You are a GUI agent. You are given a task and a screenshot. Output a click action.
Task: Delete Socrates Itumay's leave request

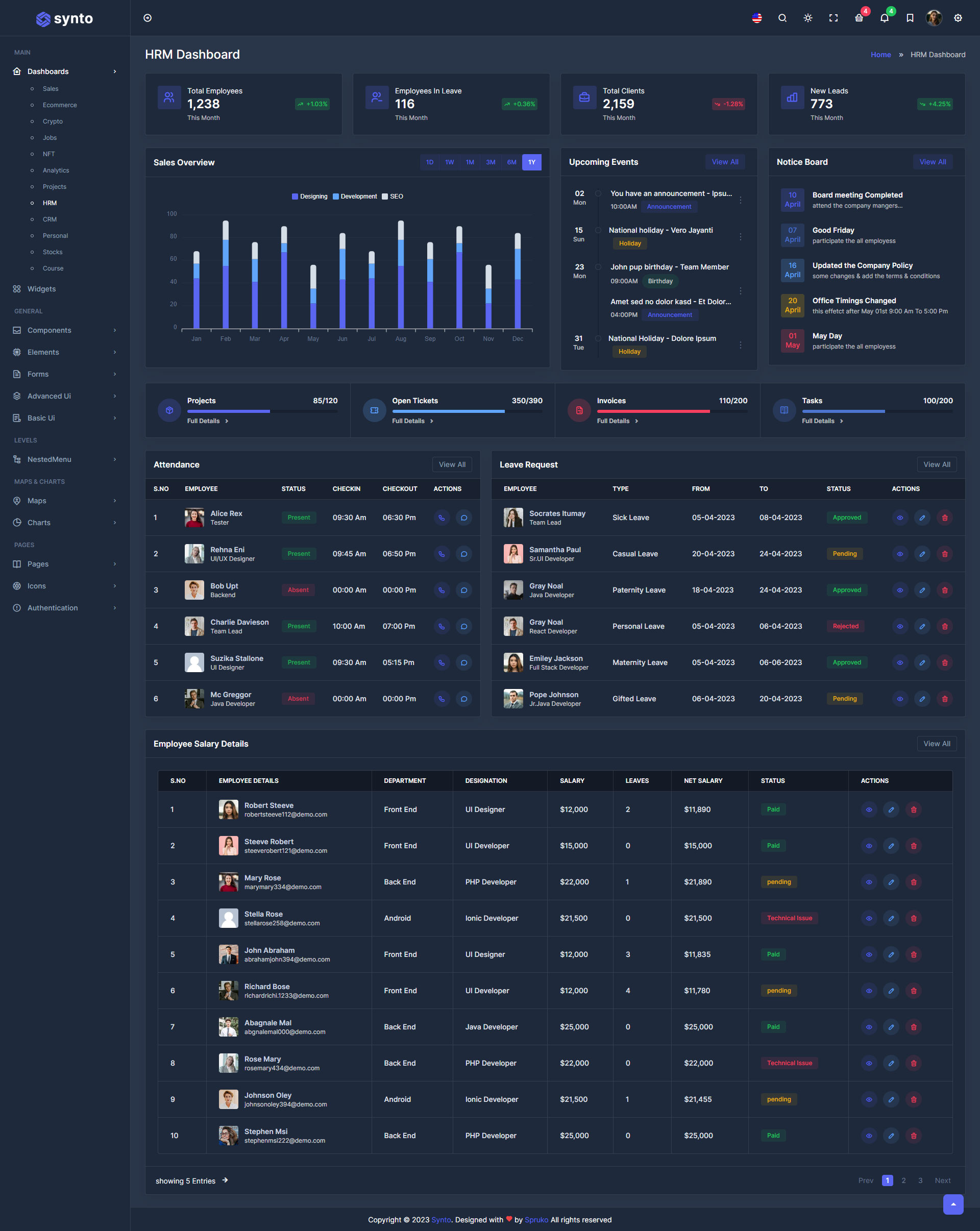[945, 518]
